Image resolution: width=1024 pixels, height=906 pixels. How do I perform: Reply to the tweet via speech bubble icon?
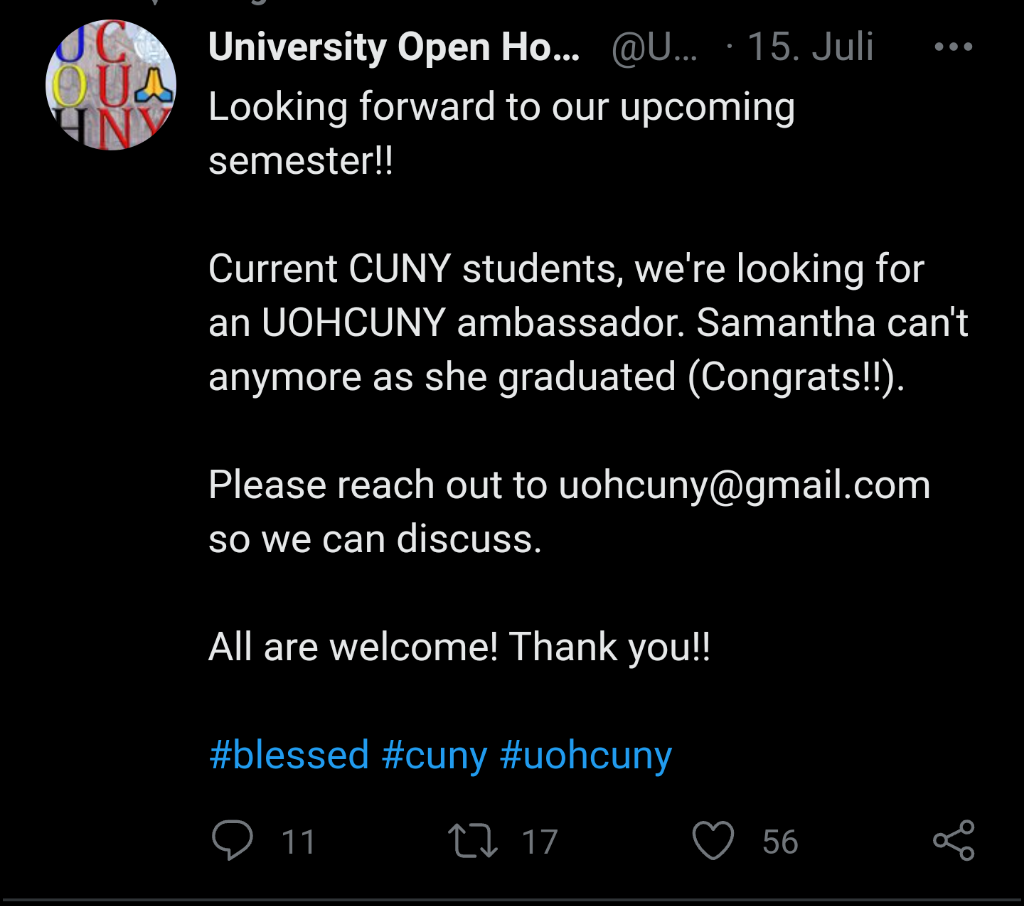[233, 841]
